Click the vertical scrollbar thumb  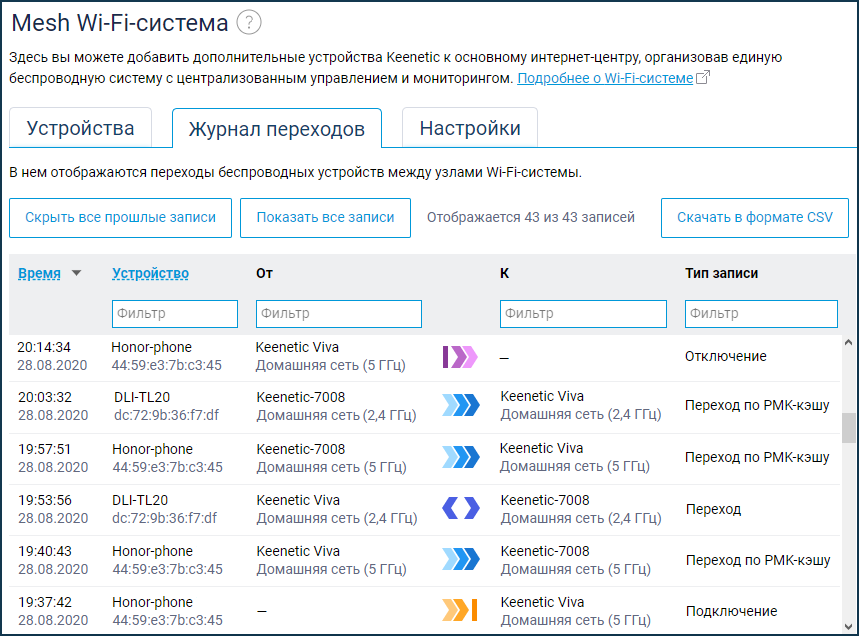pos(849,428)
